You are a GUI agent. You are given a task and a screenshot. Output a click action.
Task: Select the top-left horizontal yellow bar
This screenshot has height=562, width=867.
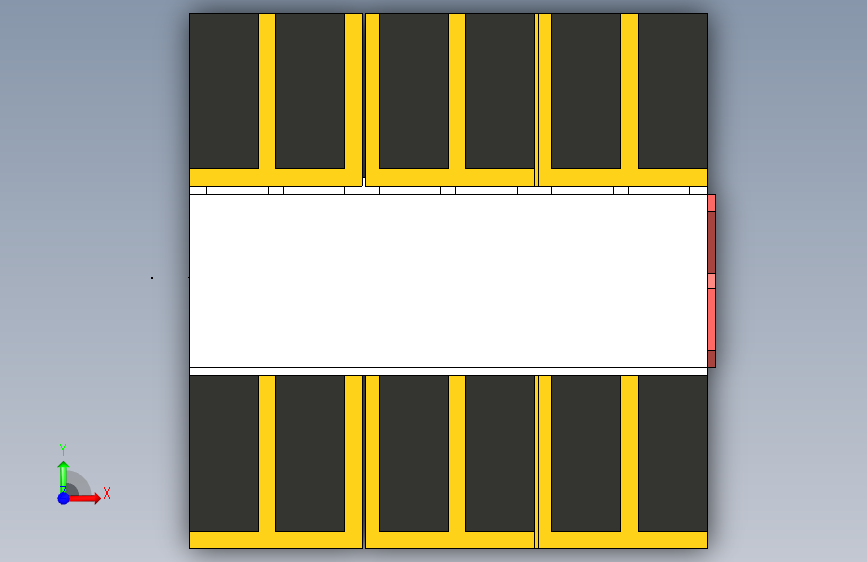275,178
